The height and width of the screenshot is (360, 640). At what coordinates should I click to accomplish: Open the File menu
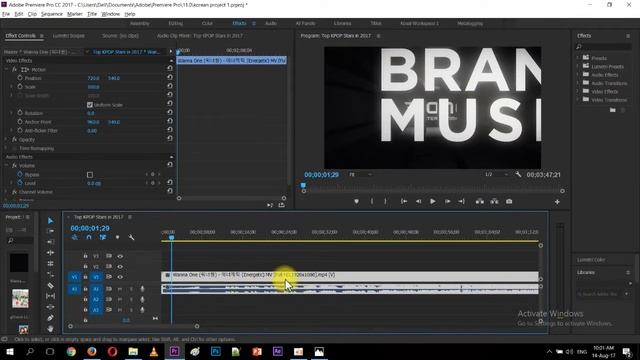(6, 14)
